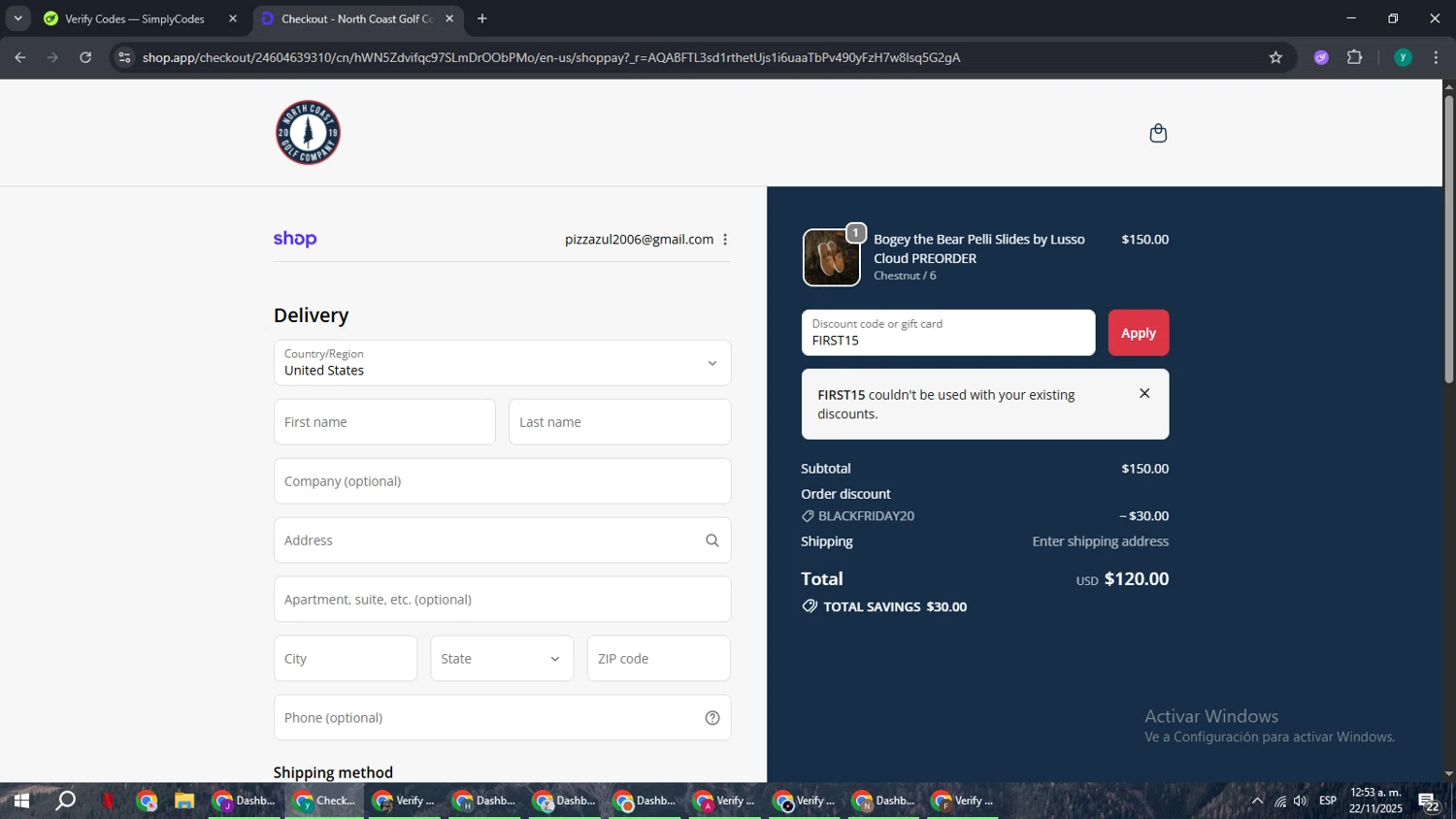
Task: Click the tag icon beside BLACKFRIDAY20
Action: tap(808, 516)
